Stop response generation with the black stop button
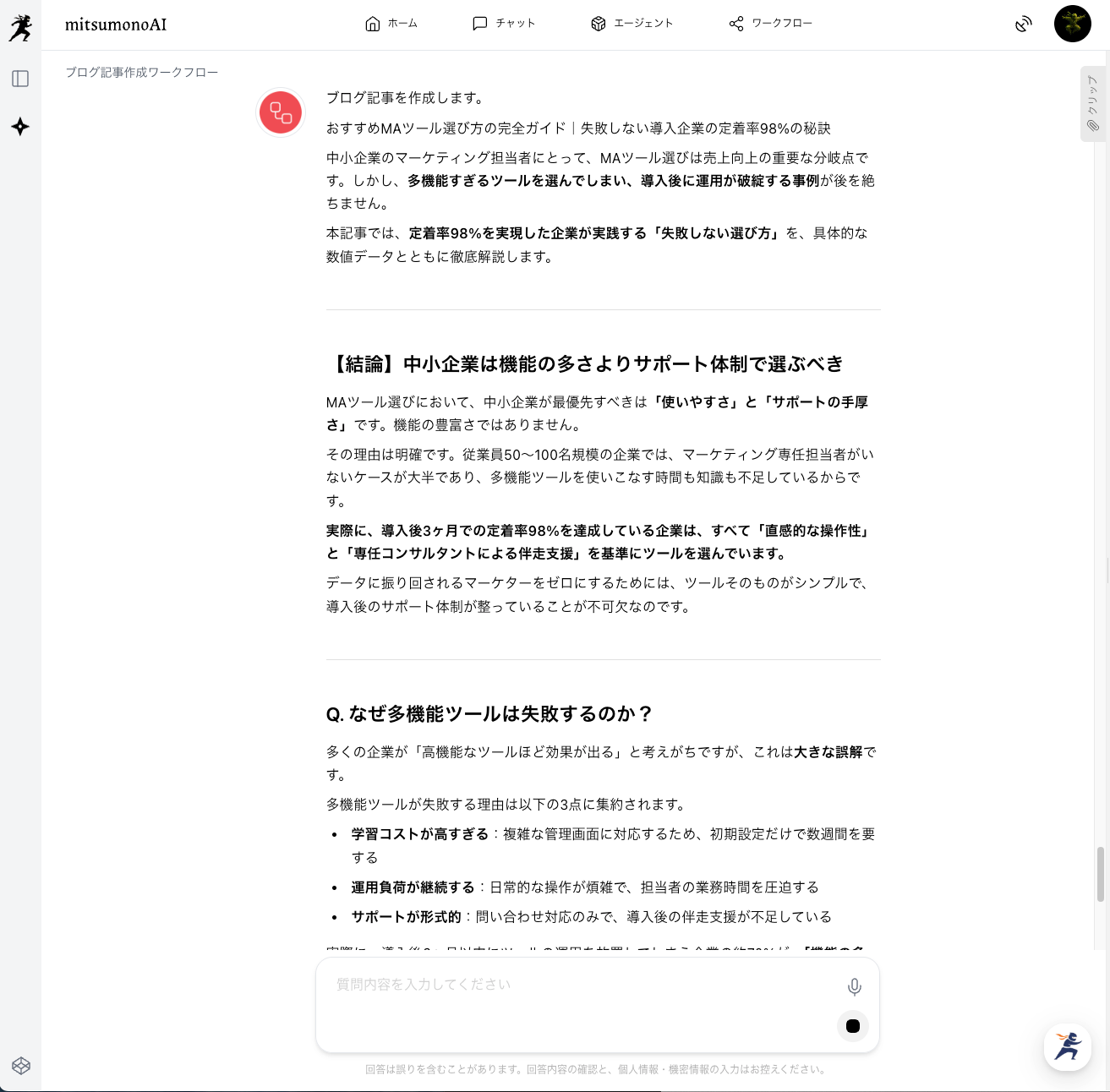This screenshot has height=1092, width=1110. [852, 1026]
